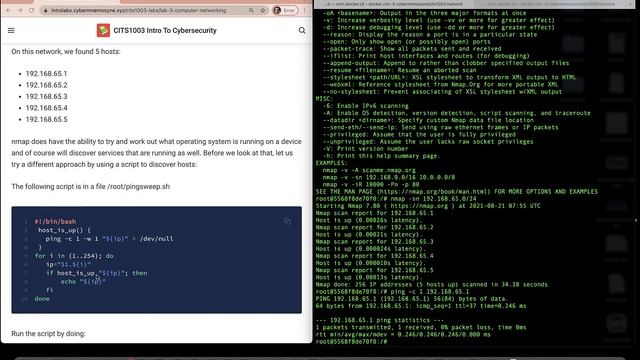Click the 'Run the script by doing:' text
This screenshot has width=640, height=360.
49,333
